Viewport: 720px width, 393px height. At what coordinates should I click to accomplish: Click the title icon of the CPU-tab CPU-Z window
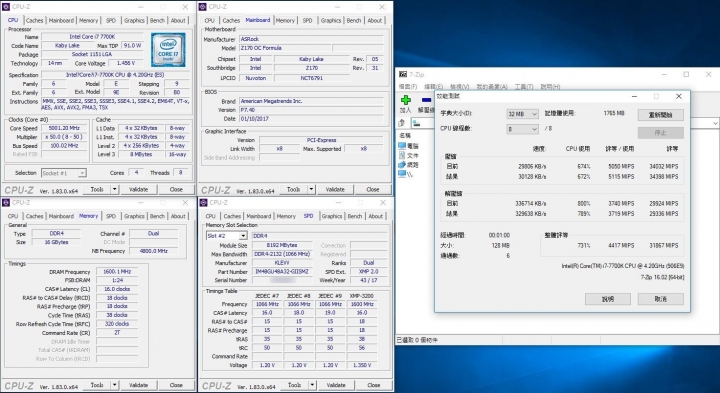point(6,7)
